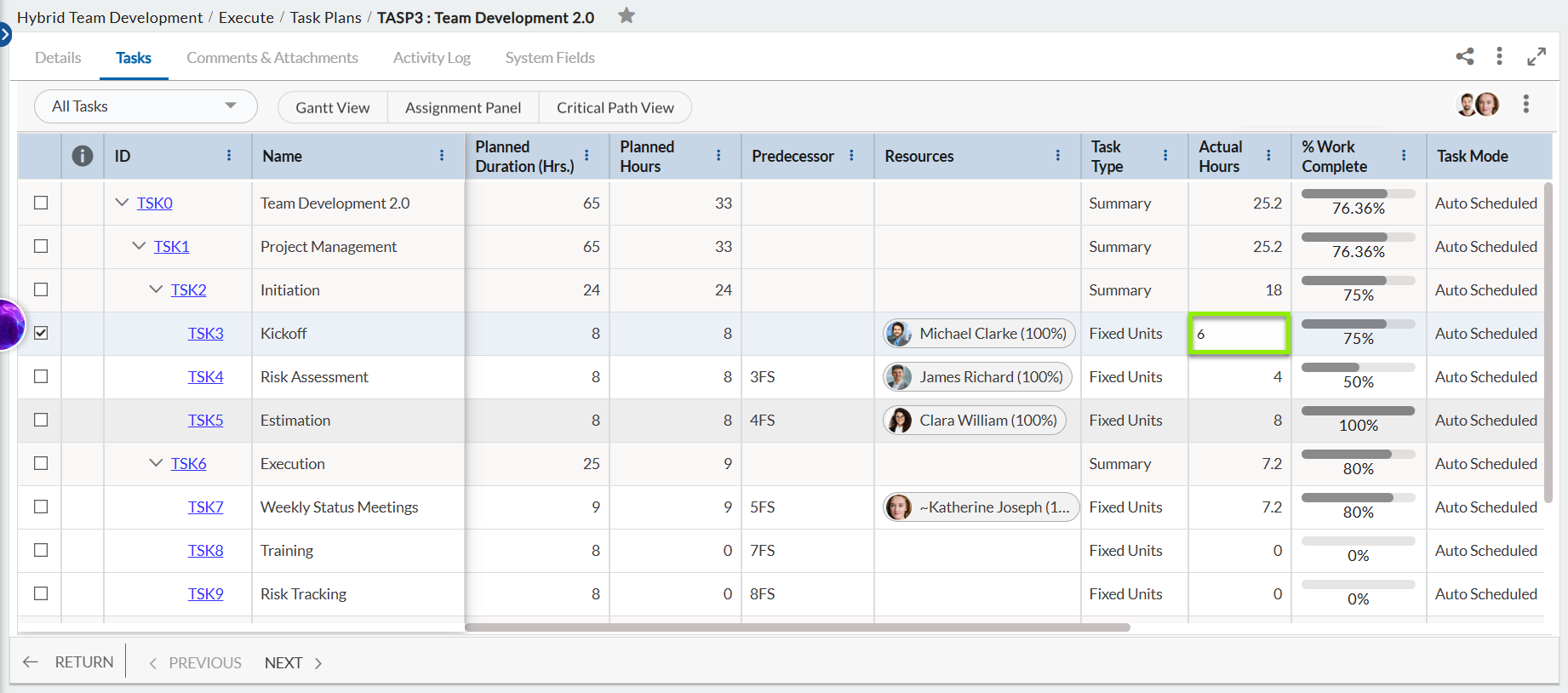The image size is (1568, 693).
Task: Click the Actual Hours input for Kickoff
Action: pyautogui.click(x=1239, y=334)
